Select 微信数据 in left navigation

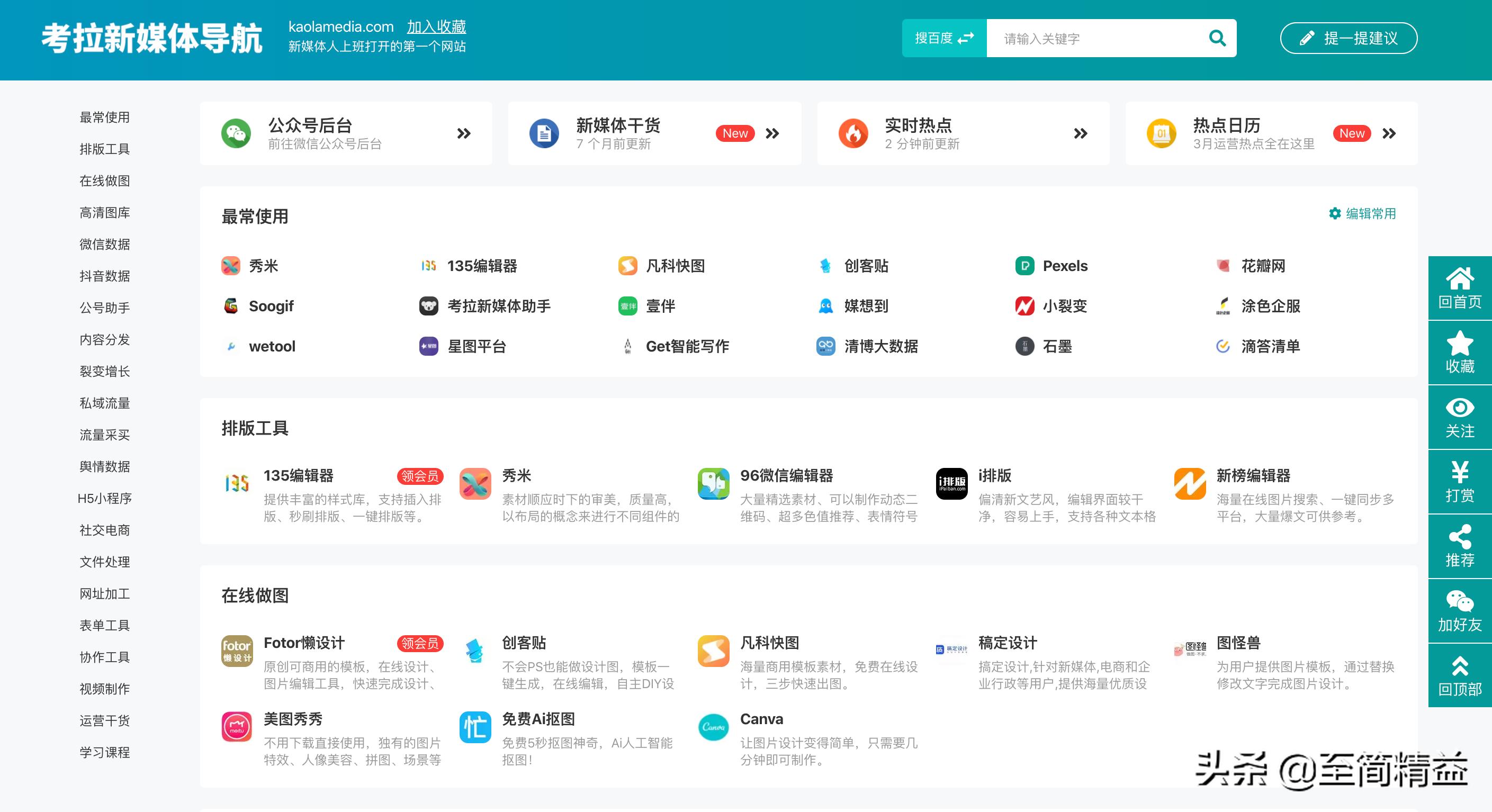click(104, 245)
